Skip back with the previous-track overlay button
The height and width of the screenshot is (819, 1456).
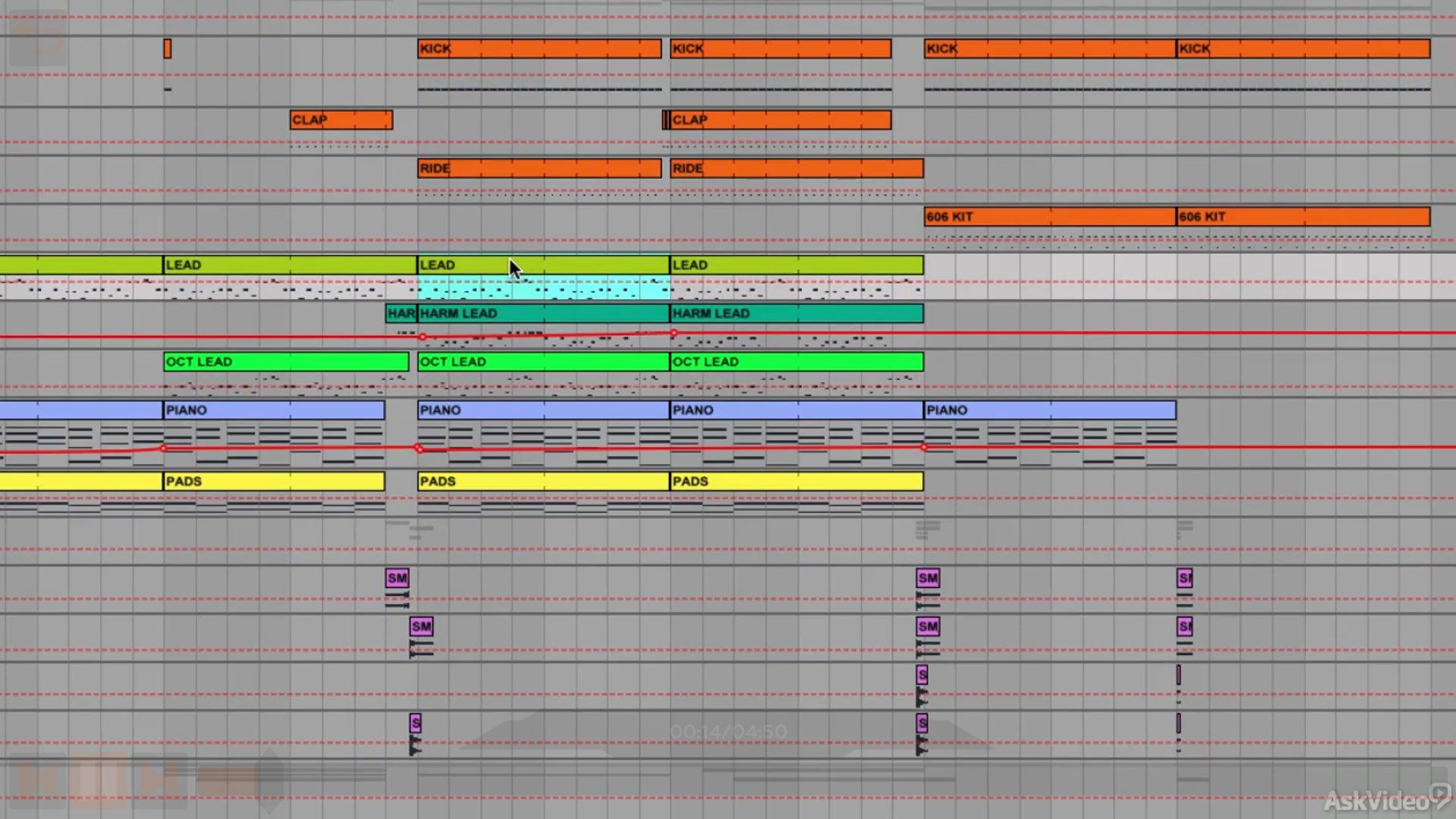pyautogui.click(x=39, y=780)
